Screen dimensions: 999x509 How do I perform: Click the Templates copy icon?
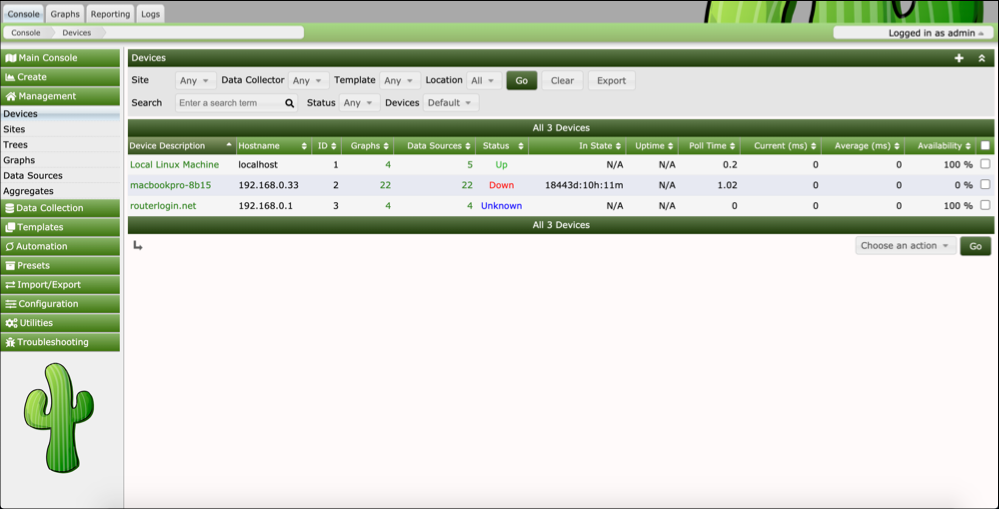click(10, 227)
